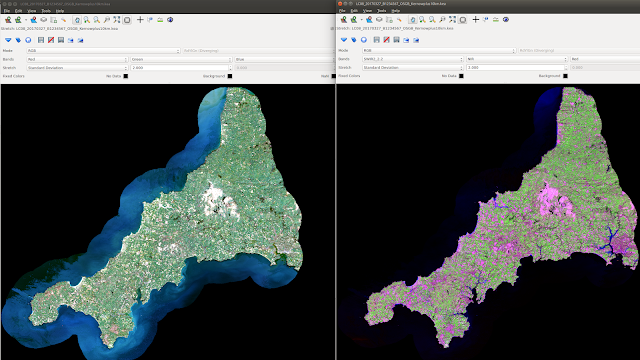Click stretch value field showing 3.000
Viewport: 640px width, 360px height.
[517, 68]
